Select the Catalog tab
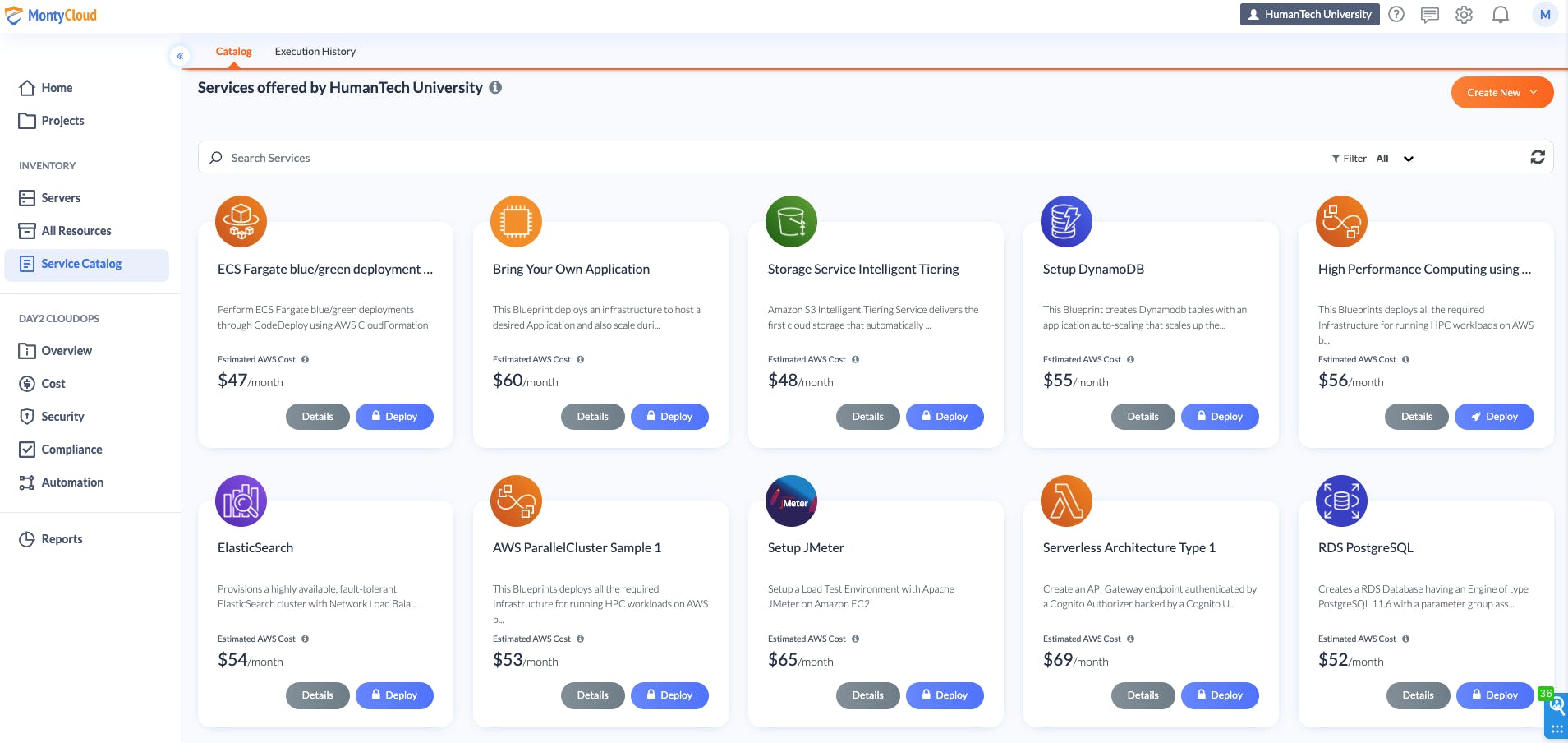The width and height of the screenshot is (1568, 743). tap(232, 51)
